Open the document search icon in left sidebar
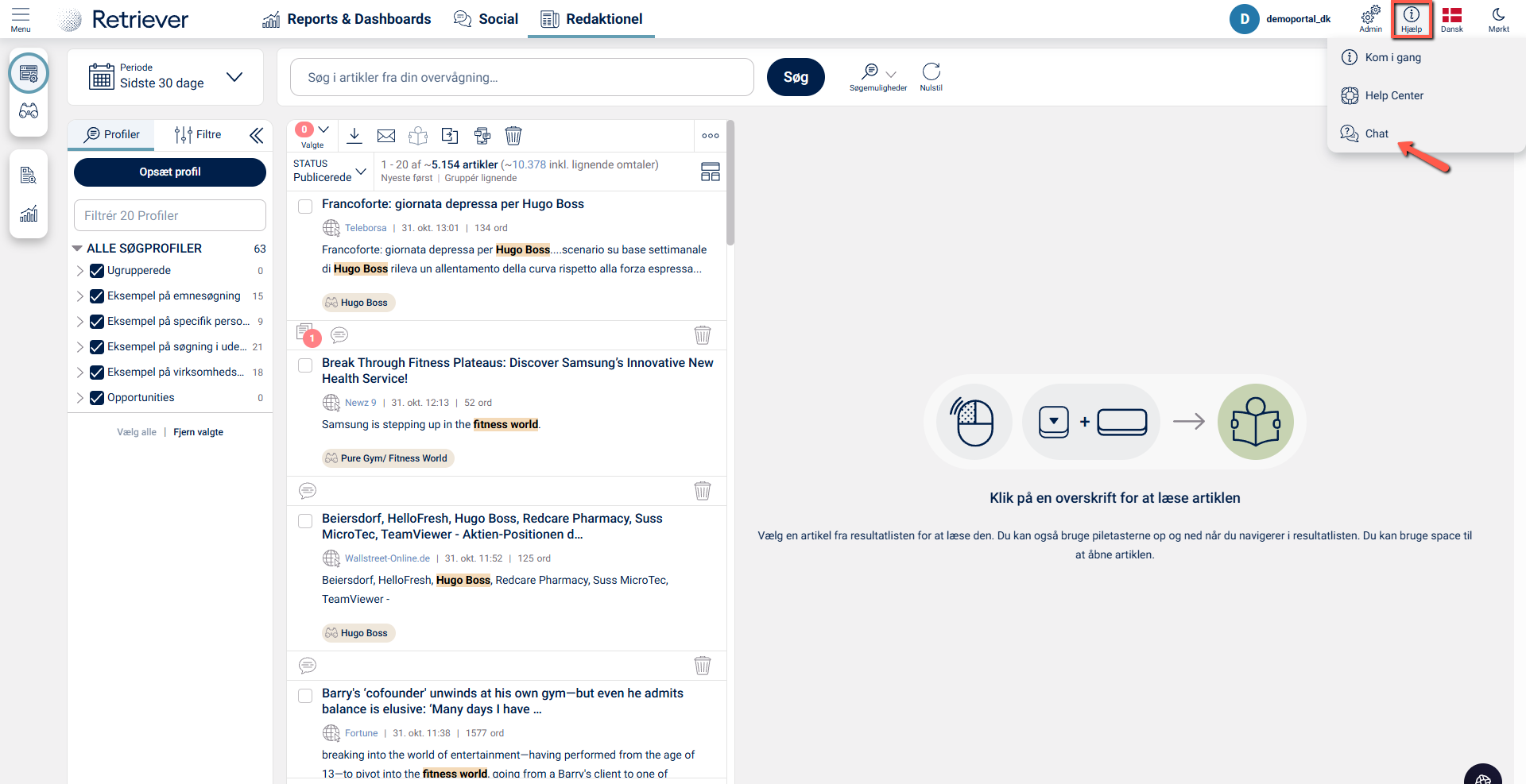The height and width of the screenshot is (784, 1526). click(x=29, y=176)
